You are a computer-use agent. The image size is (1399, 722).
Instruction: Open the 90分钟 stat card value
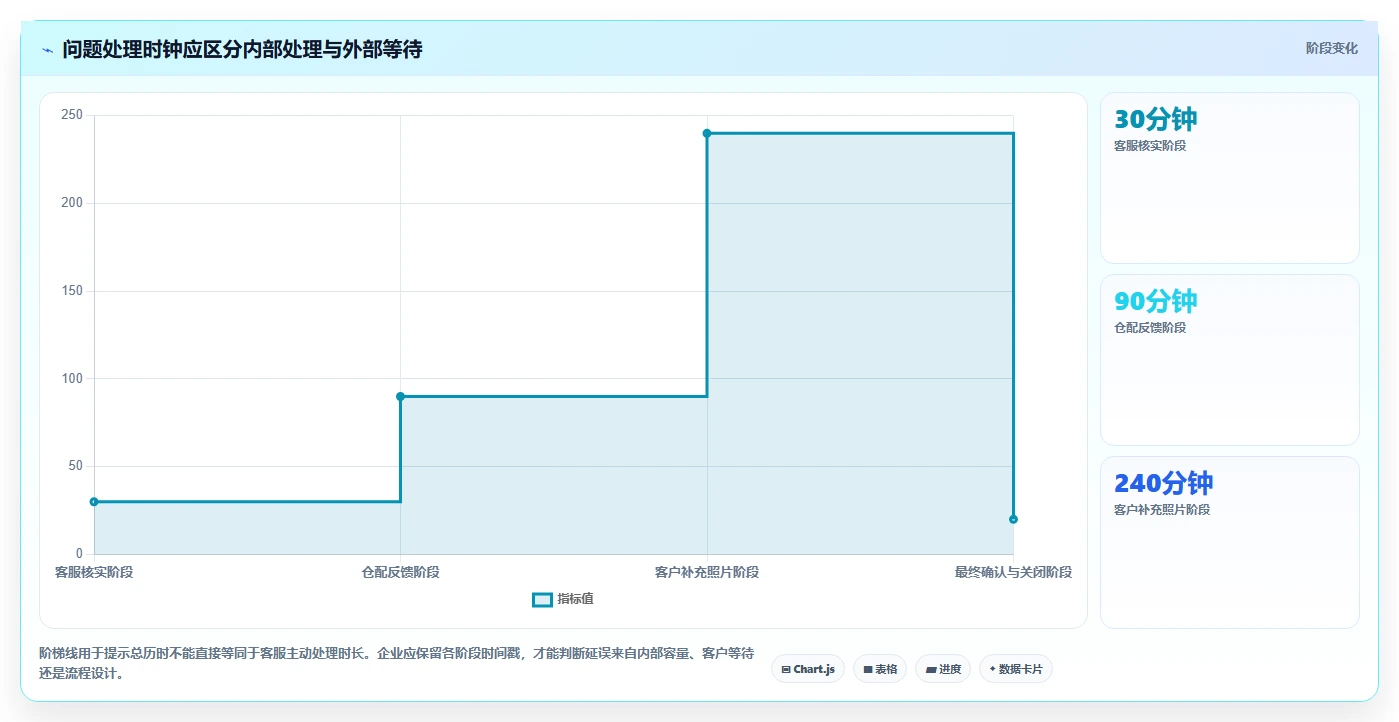(x=1155, y=301)
